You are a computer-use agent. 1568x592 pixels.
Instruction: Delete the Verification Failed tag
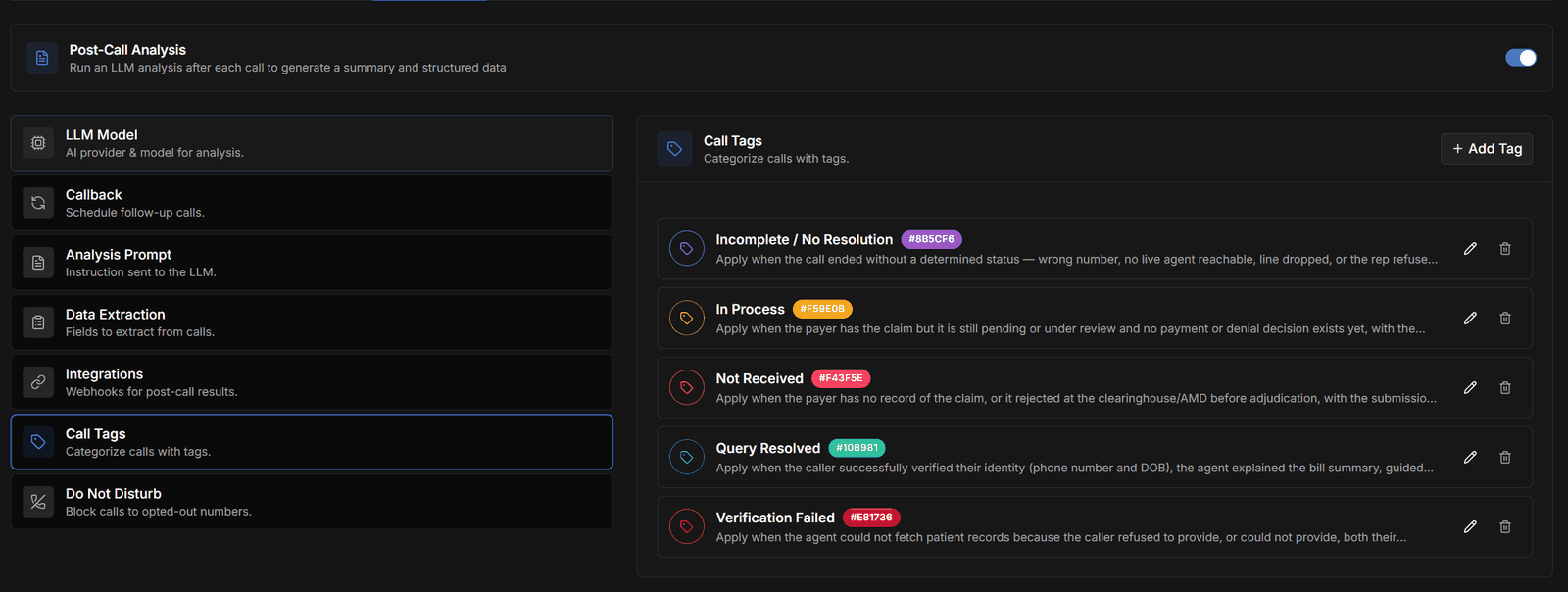(1505, 527)
